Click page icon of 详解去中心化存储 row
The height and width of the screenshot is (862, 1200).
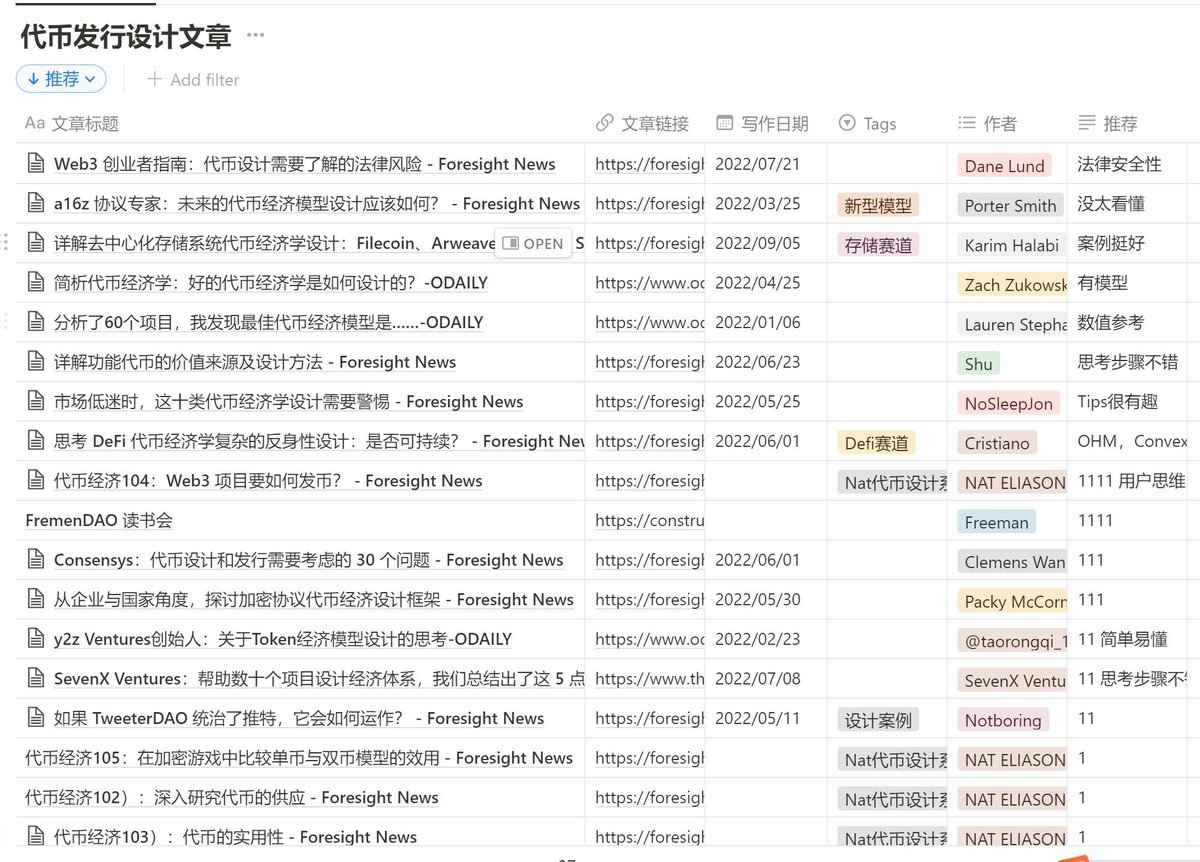36,243
